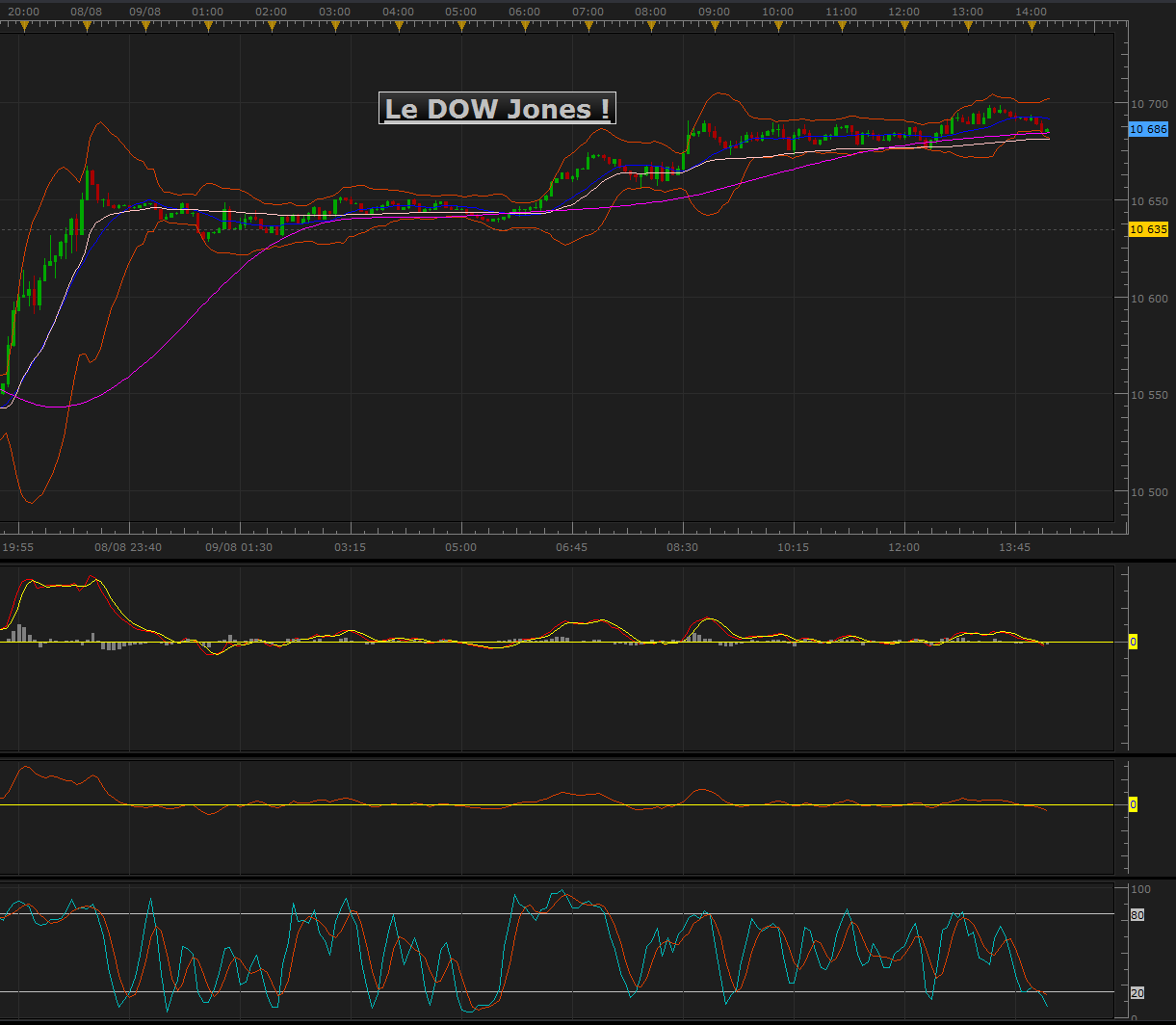Click the 06:45 time axis label
This screenshot has height=1025, width=1176.
coord(572,547)
